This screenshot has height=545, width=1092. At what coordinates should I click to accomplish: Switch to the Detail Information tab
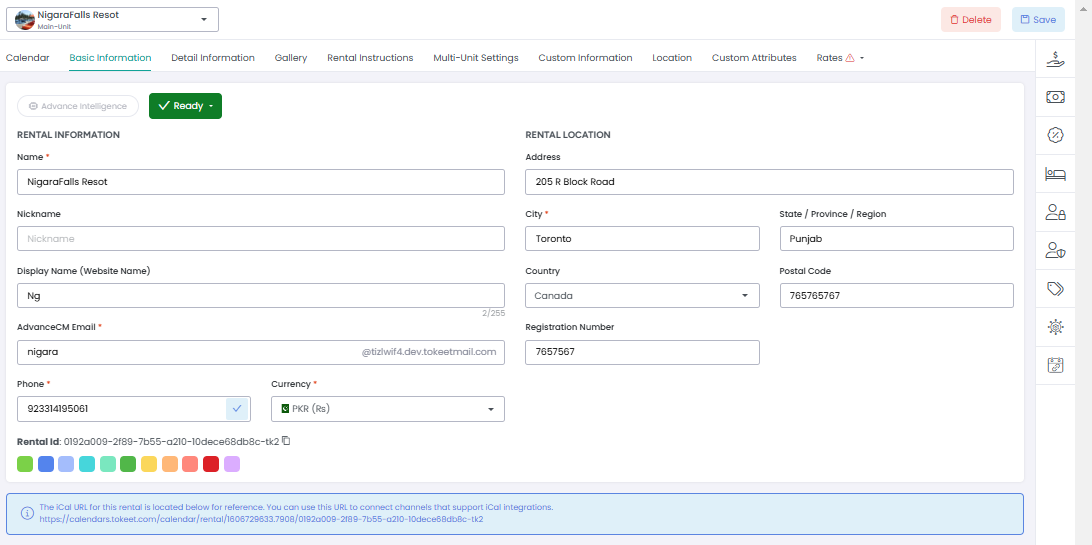[x=213, y=58]
